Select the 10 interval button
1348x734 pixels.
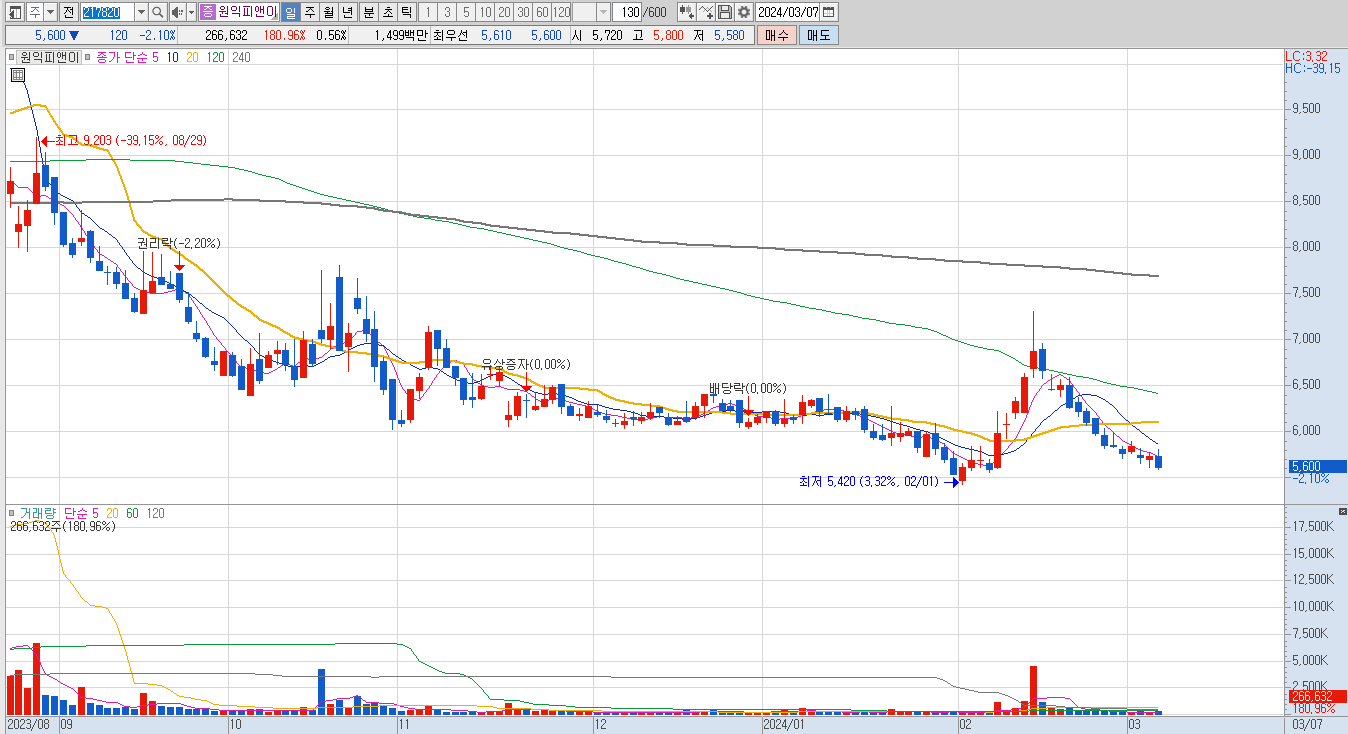point(485,12)
